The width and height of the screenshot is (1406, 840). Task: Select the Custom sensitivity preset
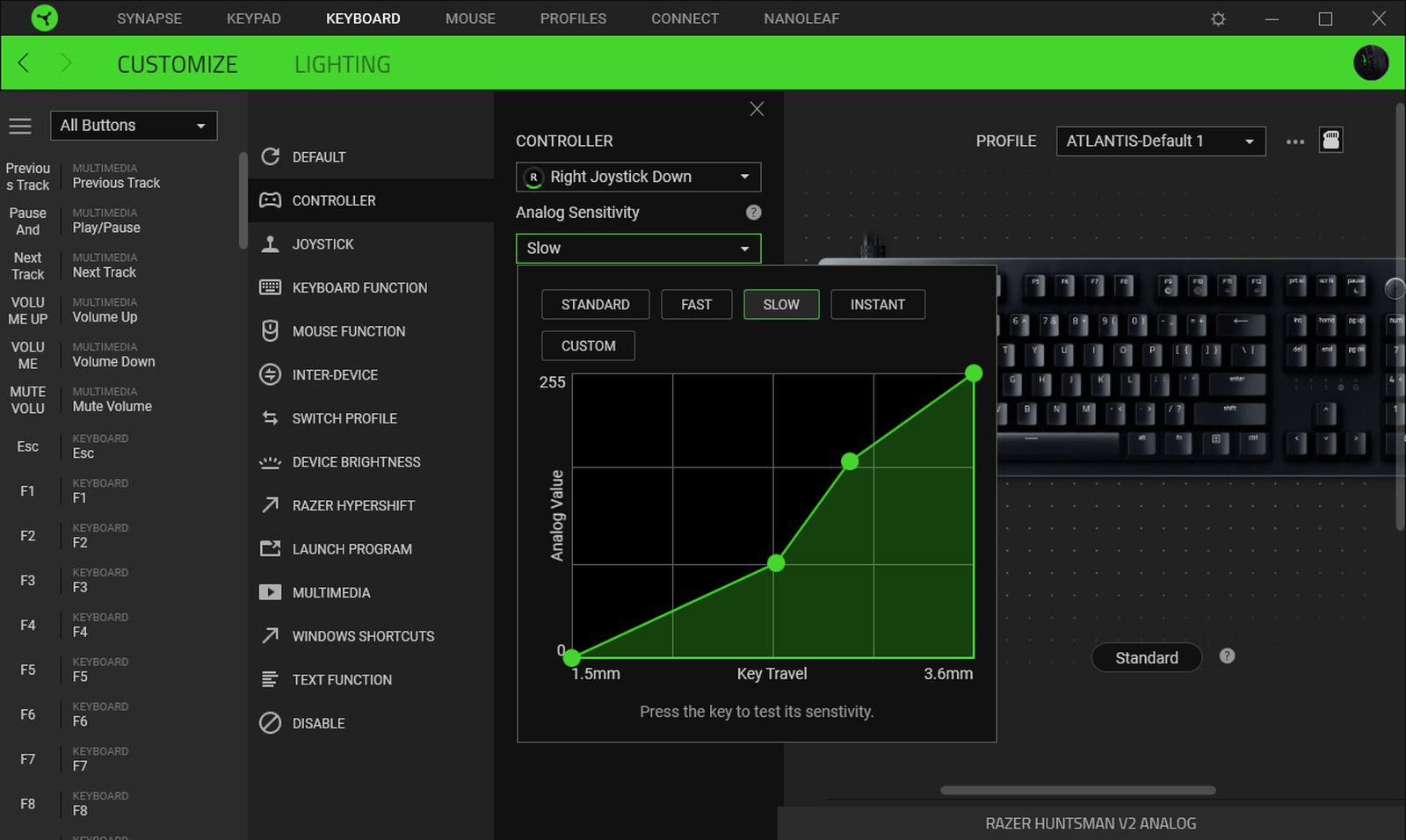tap(589, 345)
